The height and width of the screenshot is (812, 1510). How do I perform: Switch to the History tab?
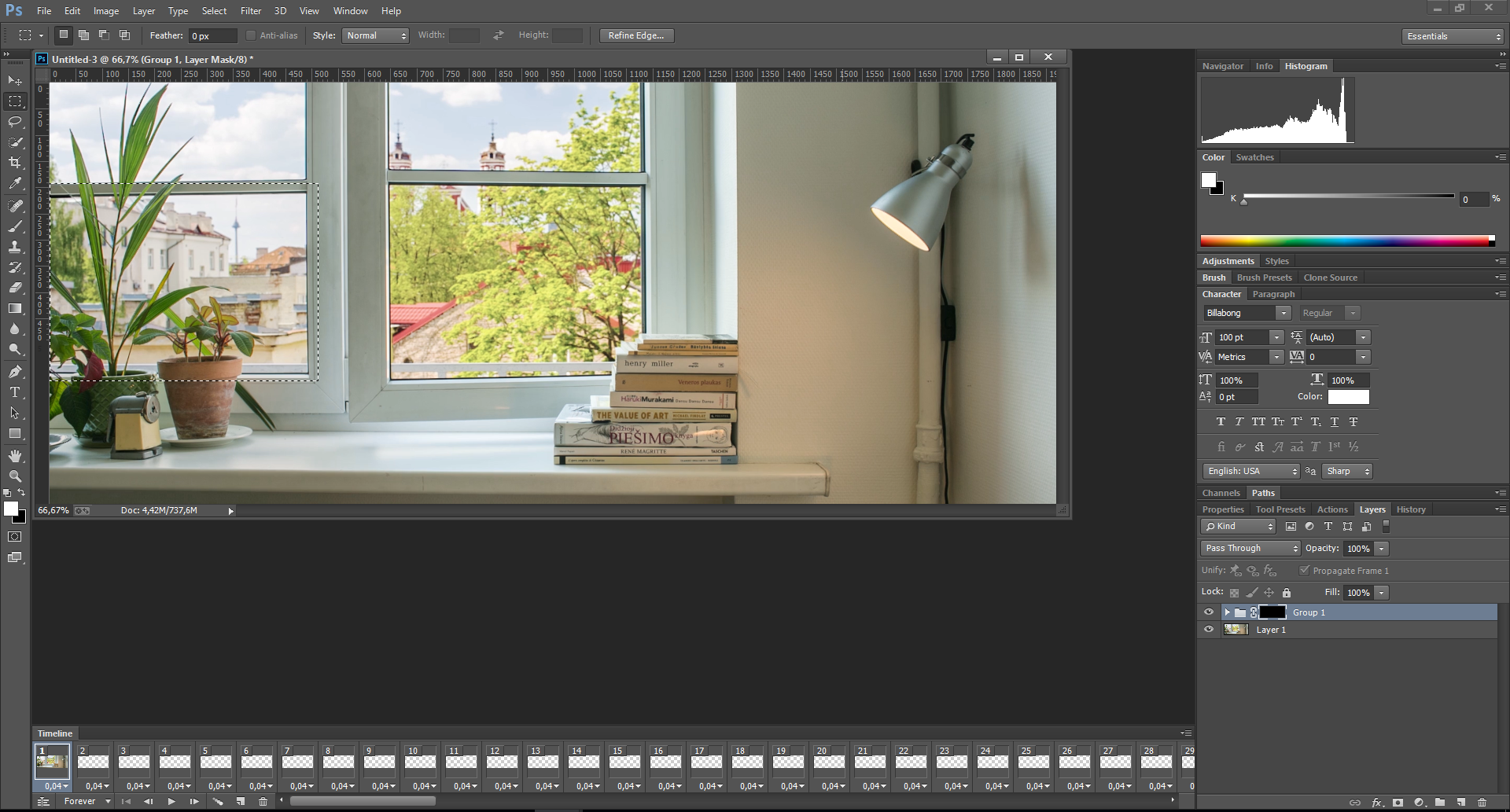(x=1411, y=509)
